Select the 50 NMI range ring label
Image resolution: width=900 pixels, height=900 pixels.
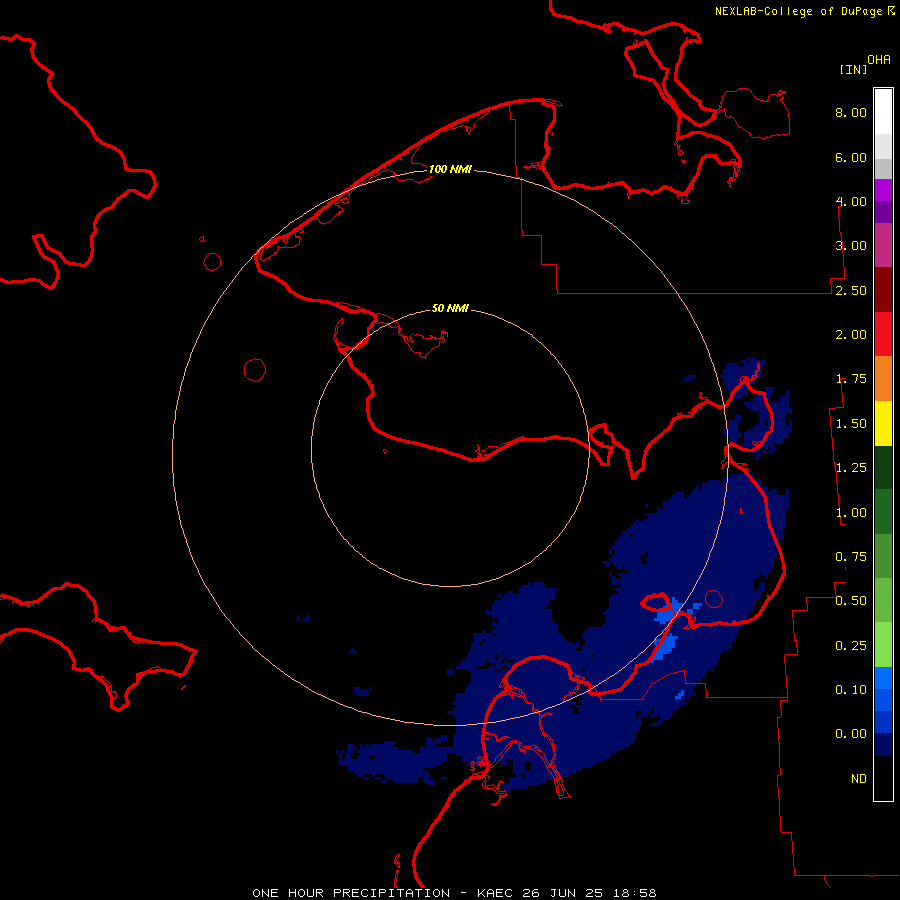point(450,308)
